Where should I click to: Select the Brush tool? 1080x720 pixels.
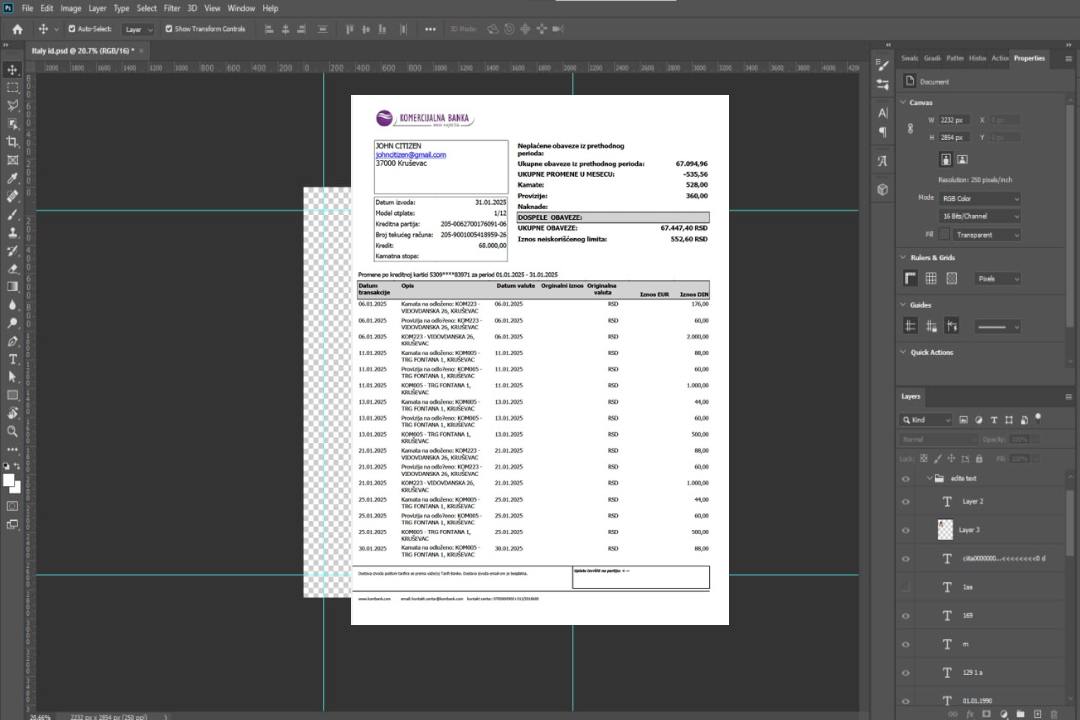(12, 214)
